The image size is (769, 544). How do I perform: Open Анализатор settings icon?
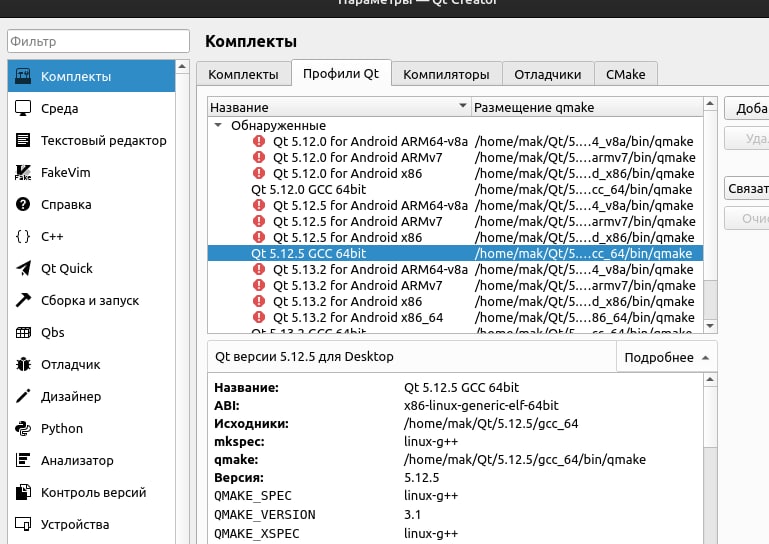click(x=23, y=460)
